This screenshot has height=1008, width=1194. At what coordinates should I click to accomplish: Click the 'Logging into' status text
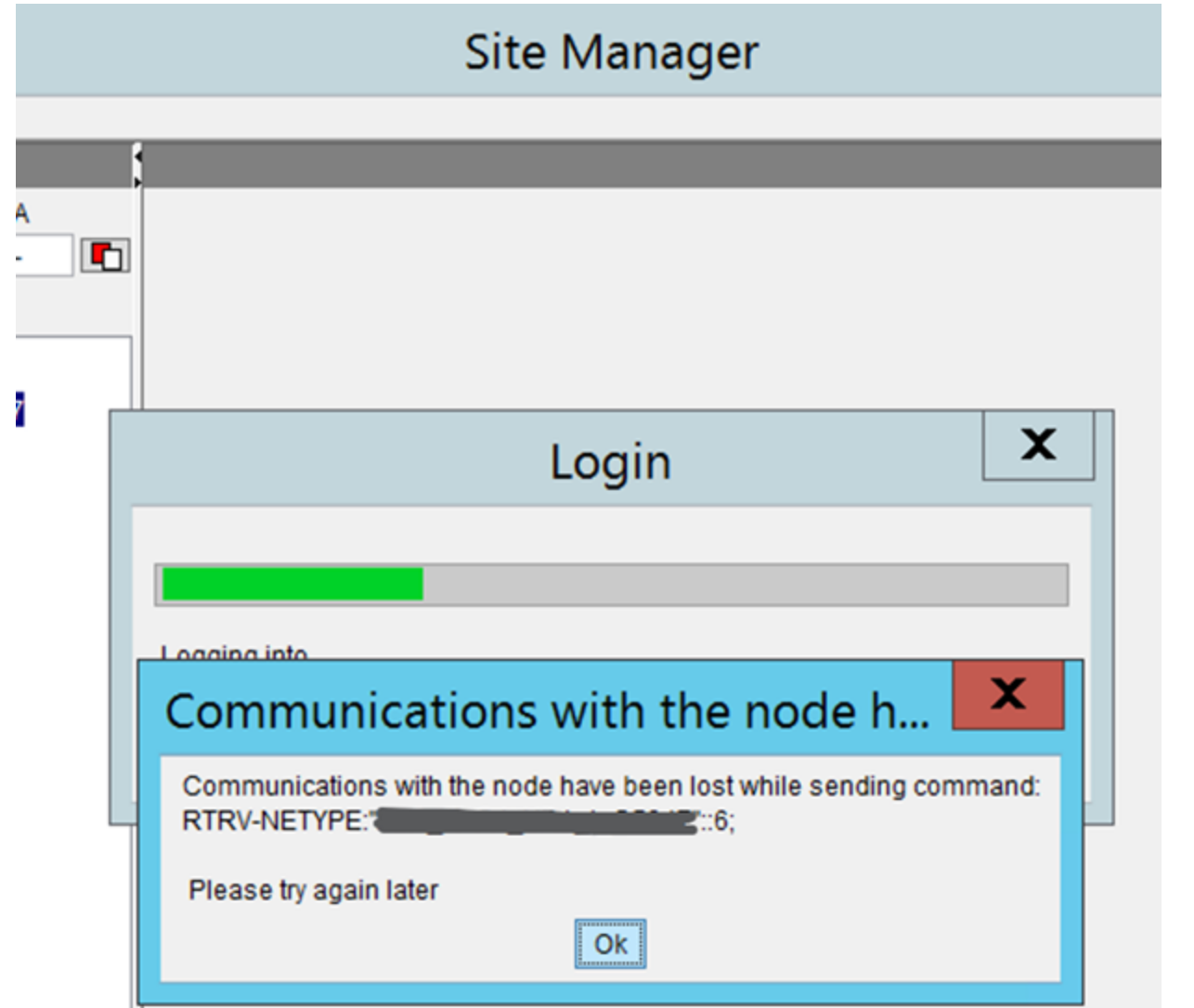tap(234, 653)
